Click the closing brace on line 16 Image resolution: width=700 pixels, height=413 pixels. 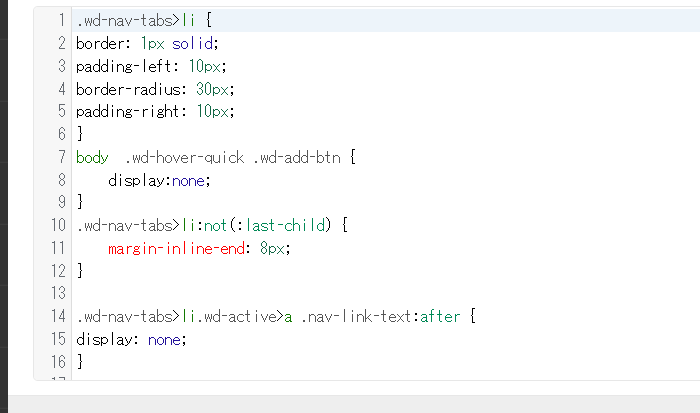pyautogui.click(x=80, y=361)
